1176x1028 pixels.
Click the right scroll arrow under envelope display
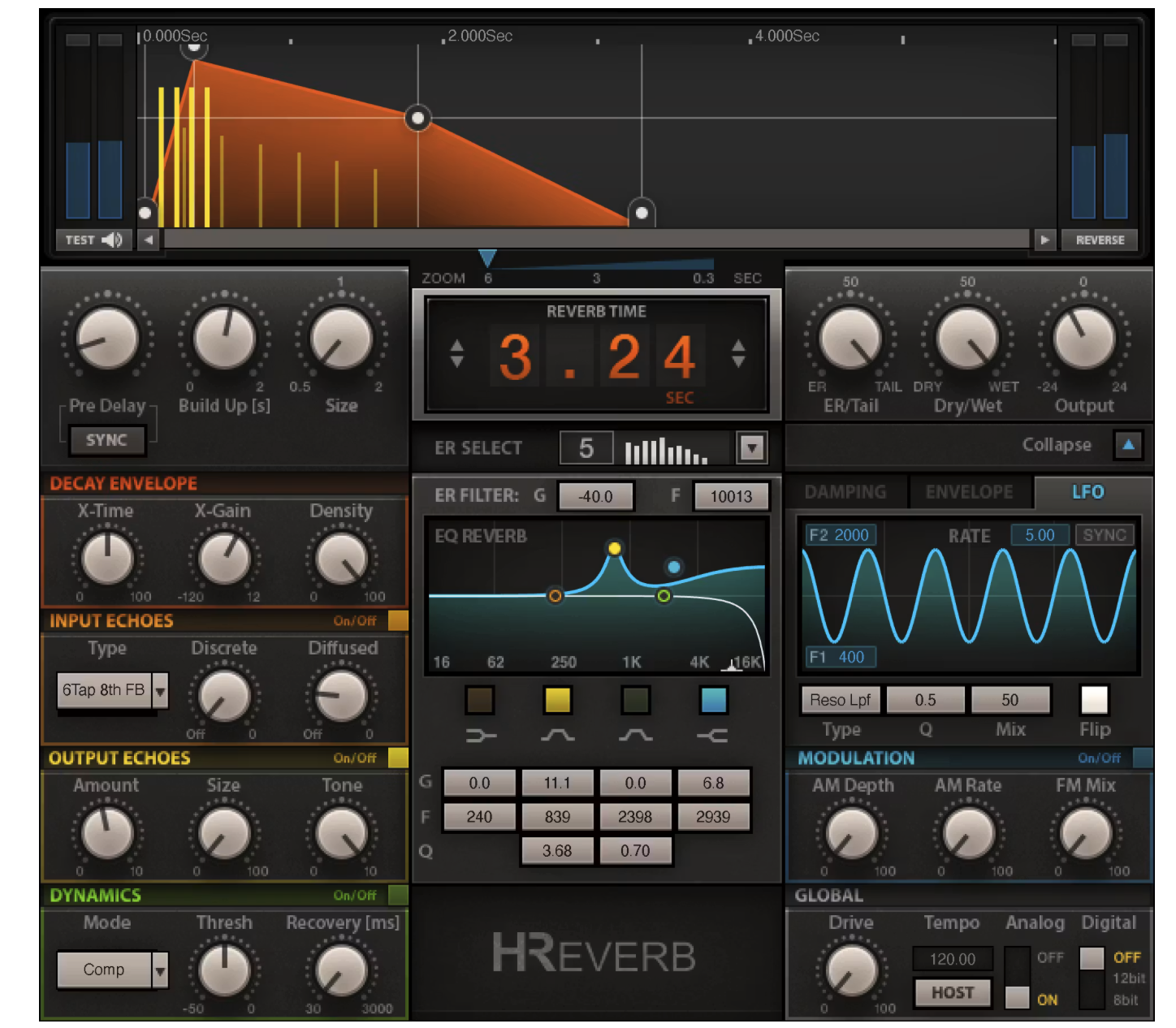tap(1044, 240)
